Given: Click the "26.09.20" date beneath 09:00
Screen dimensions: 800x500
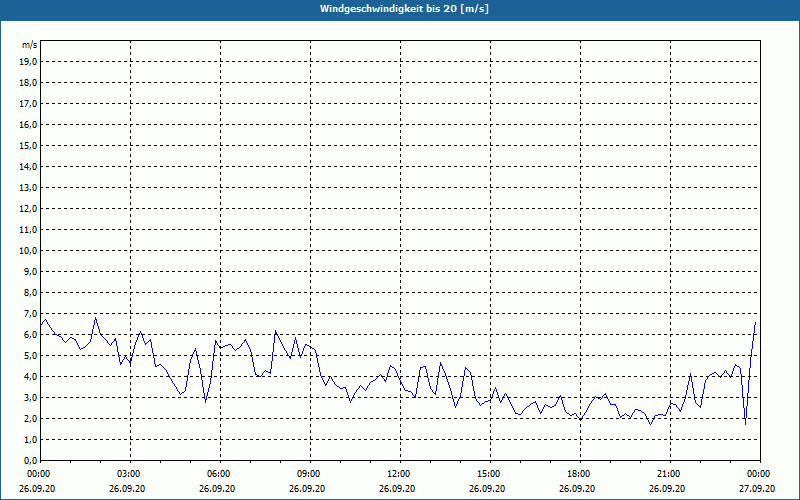Looking at the screenshot, I should pos(307,488).
